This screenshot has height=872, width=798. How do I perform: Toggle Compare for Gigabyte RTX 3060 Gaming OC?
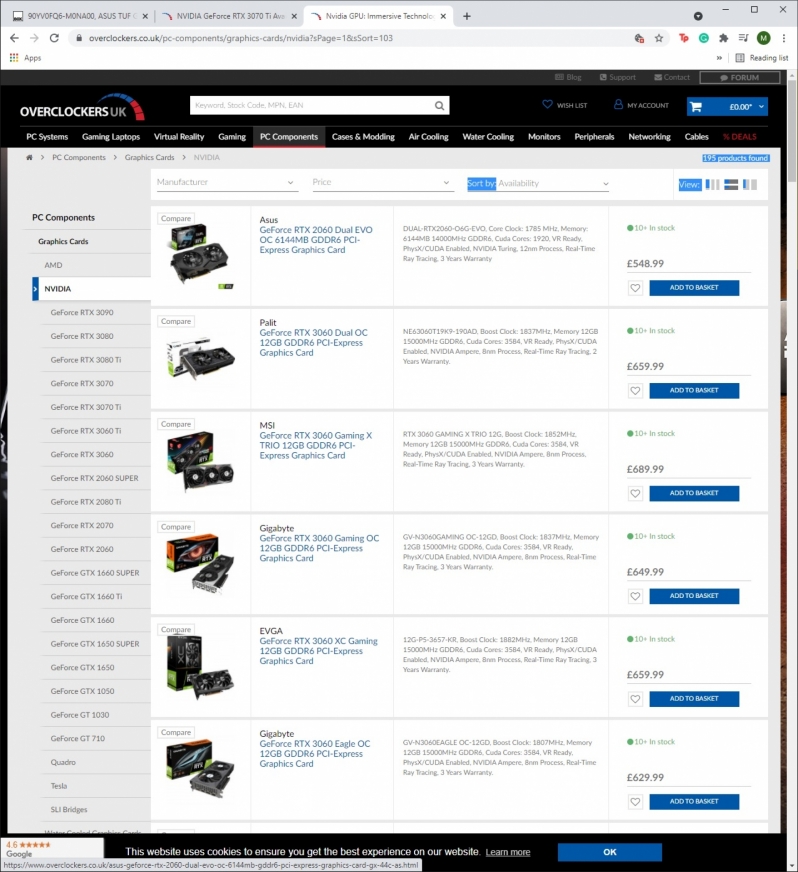tap(176, 527)
